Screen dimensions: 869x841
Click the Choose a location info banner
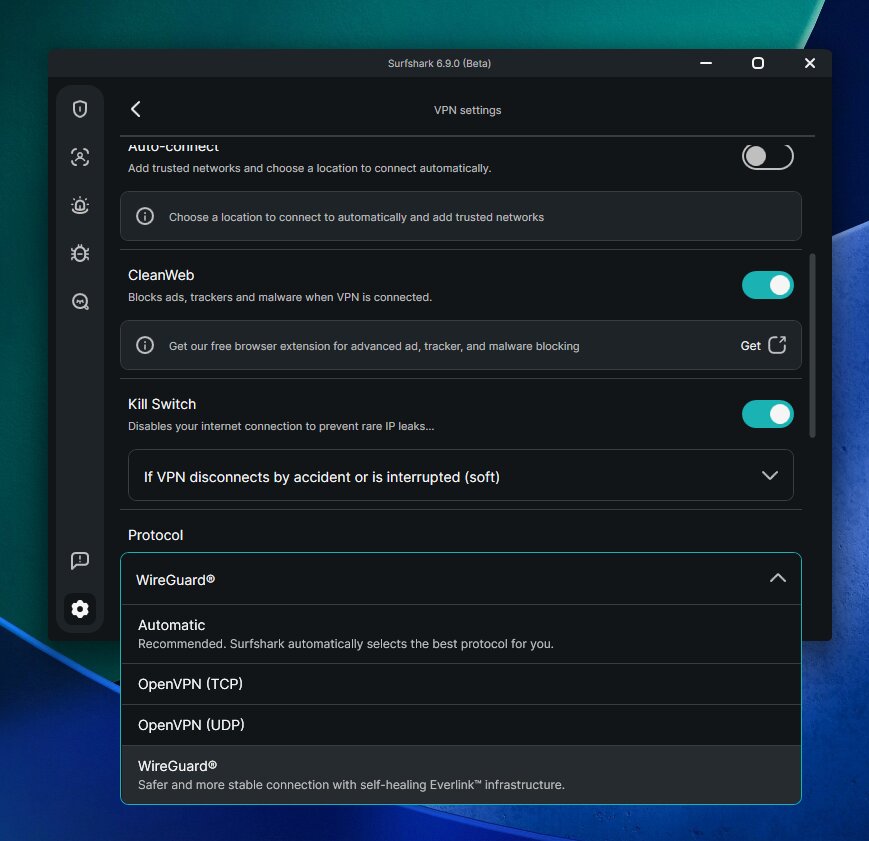[x=460, y=216]
